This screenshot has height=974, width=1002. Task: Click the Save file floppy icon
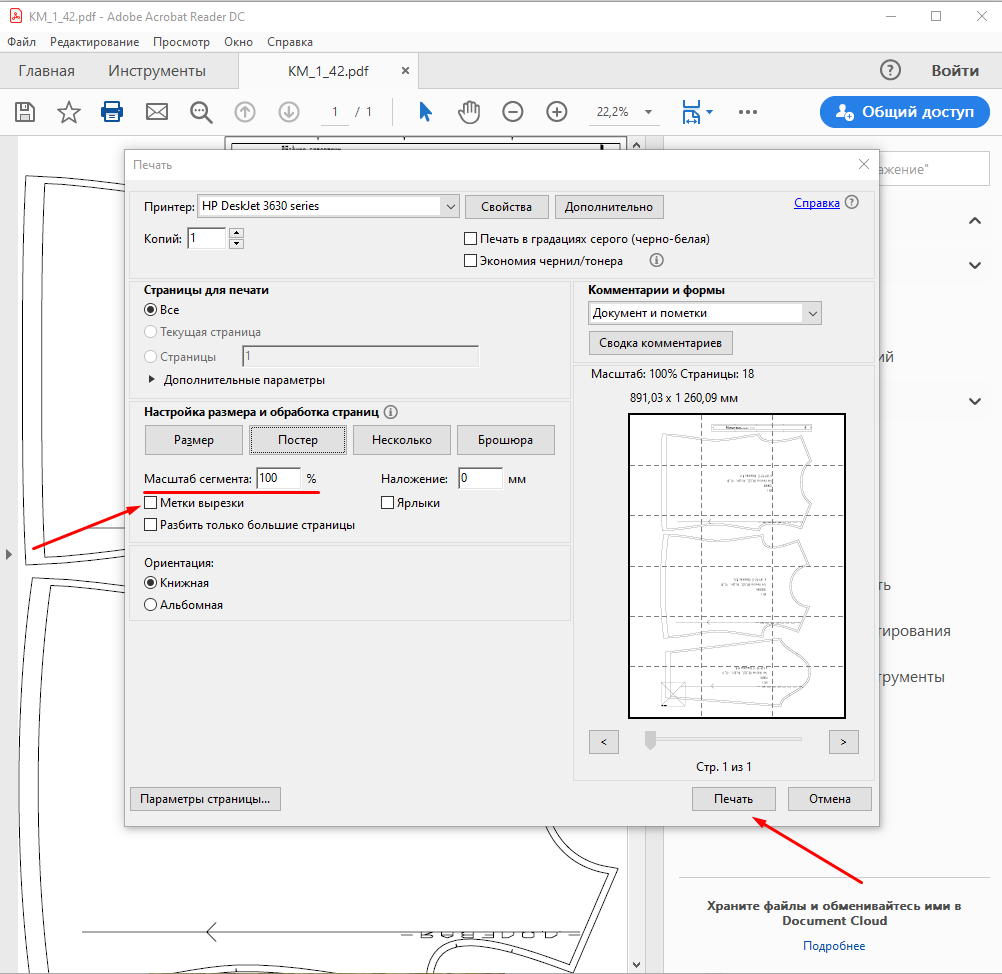(x=25, y=112)
